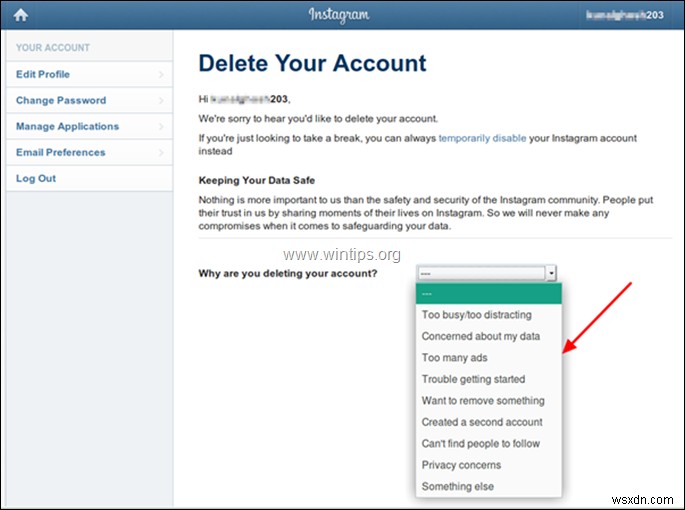Open the username menu ending in 203
The width and height of the screenshot is (685, 510).
[x=625, y=15]
